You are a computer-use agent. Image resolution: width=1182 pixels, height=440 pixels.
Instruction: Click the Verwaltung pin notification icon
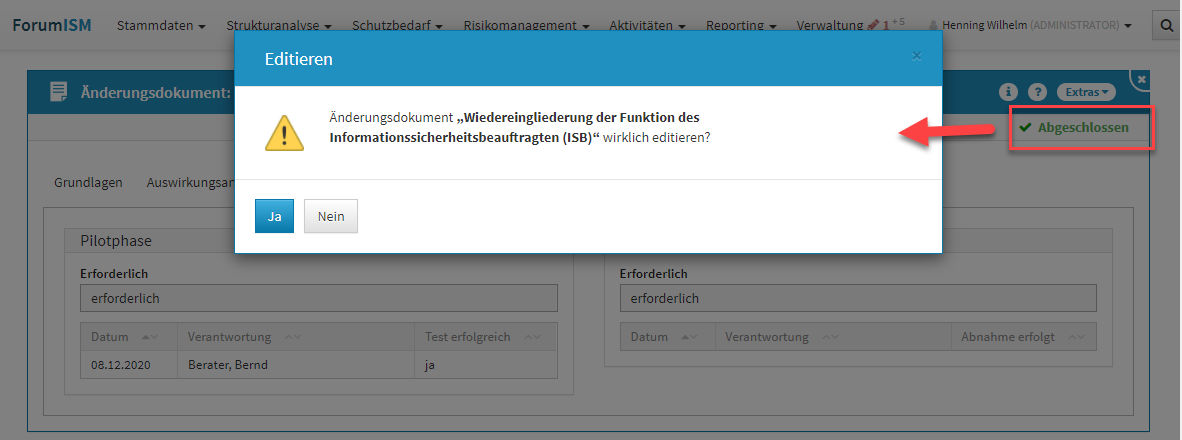(872, 24)
